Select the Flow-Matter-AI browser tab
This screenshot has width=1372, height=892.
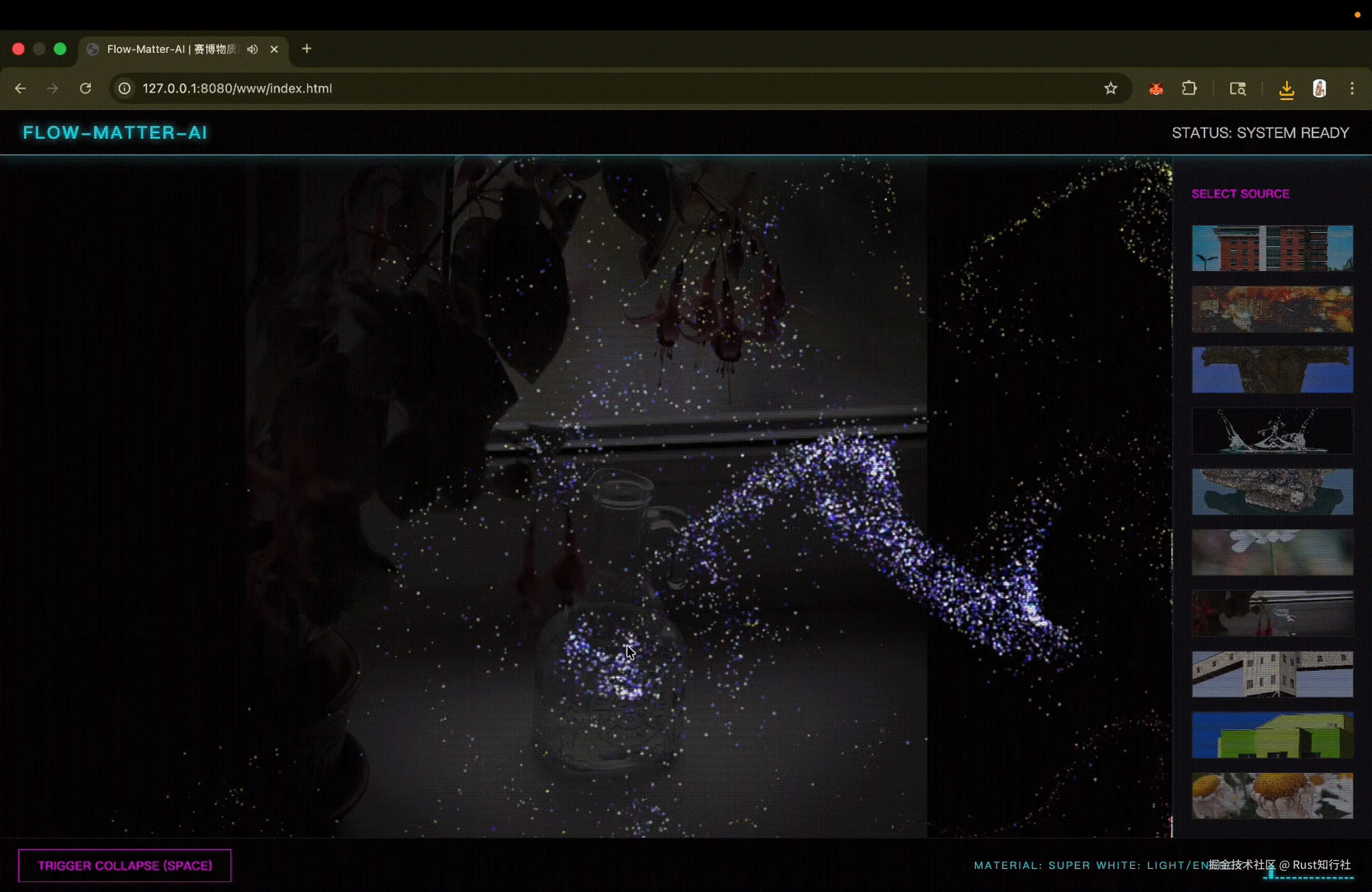[170, 49]
